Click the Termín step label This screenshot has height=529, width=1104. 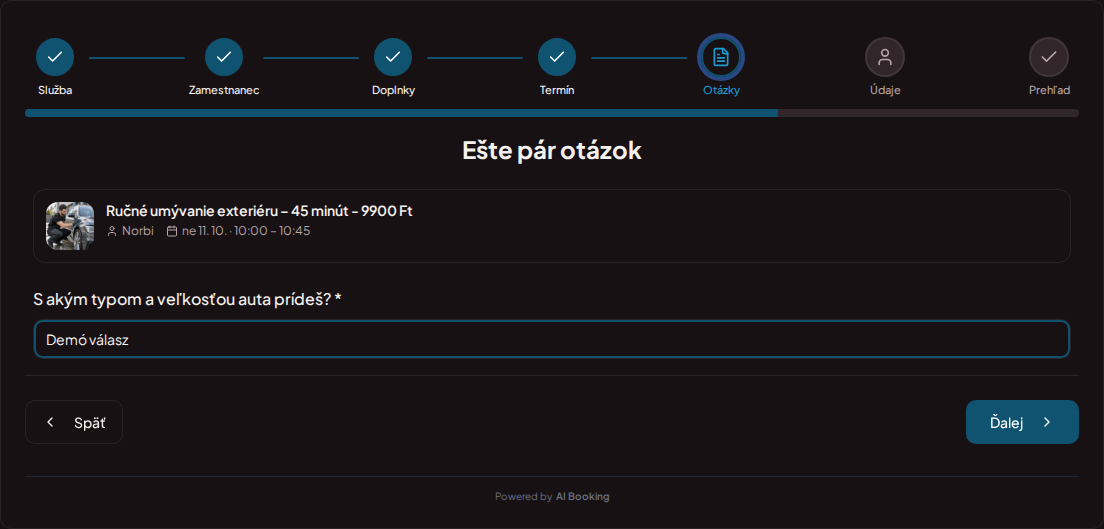557,90
